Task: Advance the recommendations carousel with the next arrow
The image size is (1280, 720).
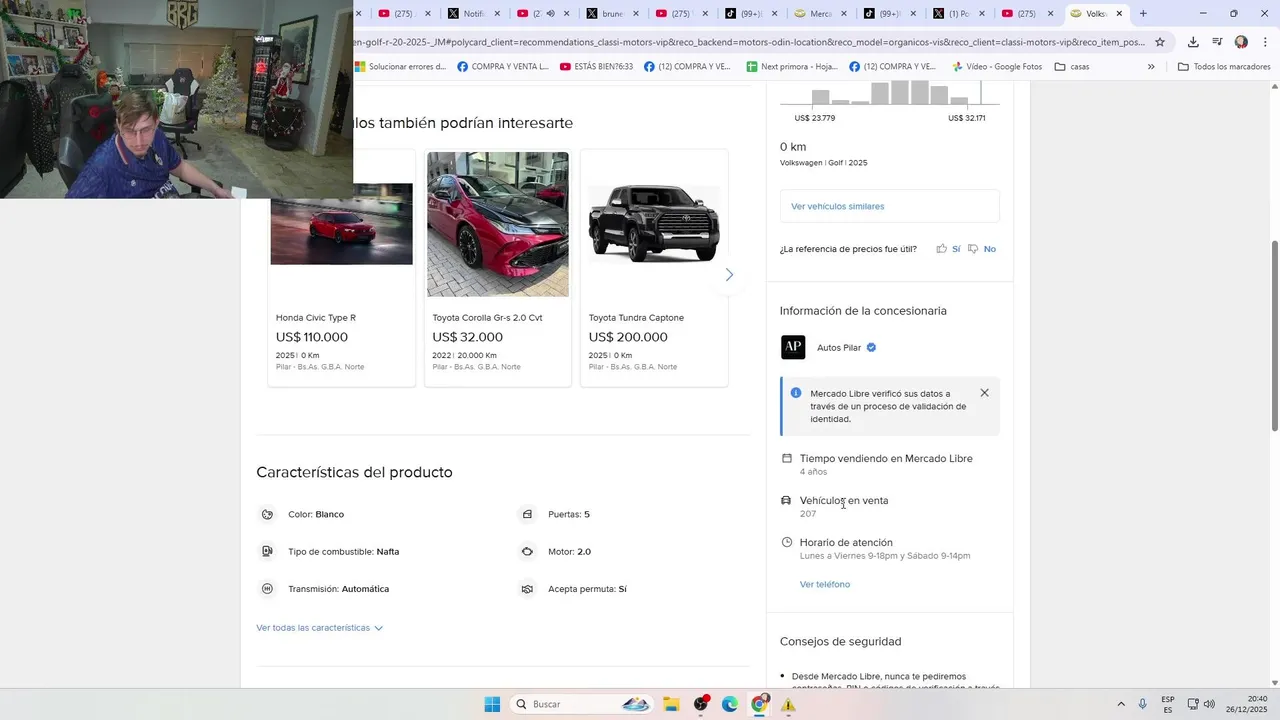Action: (x=729, y=275)
